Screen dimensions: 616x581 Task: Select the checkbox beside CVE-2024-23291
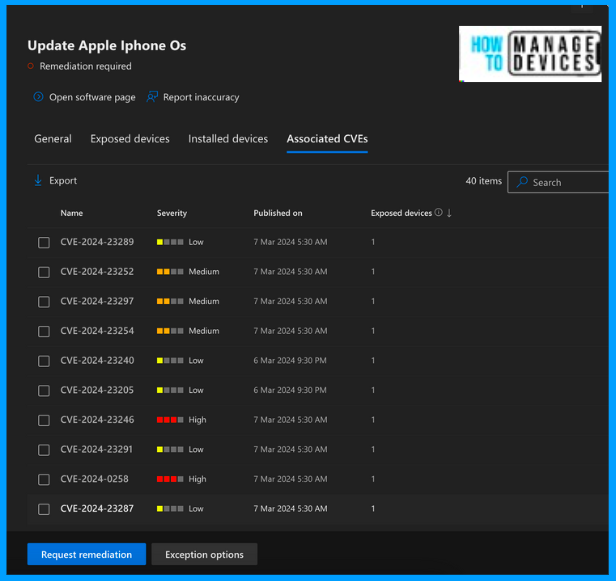pos(44,450)
